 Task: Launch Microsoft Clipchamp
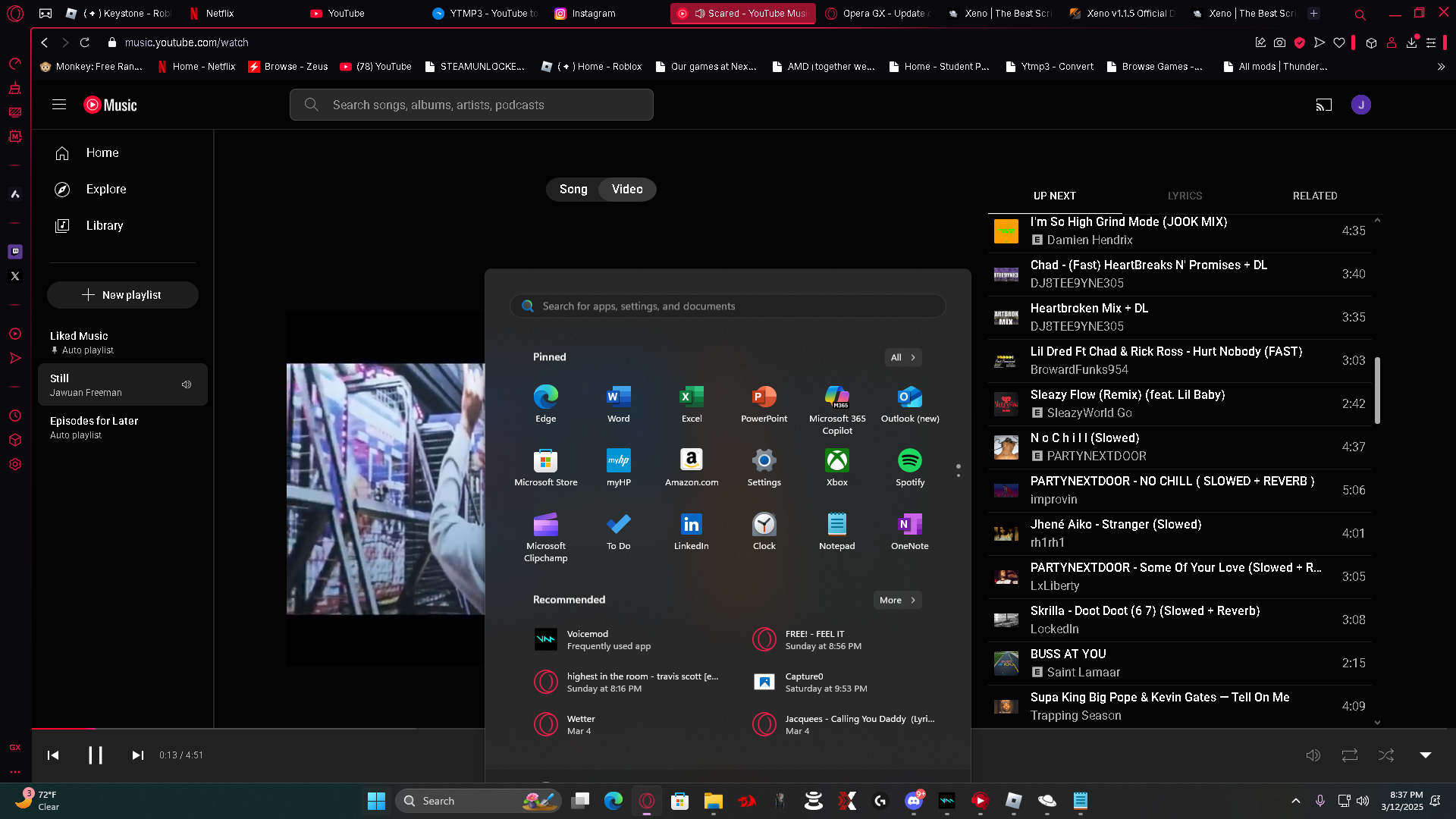point(545,537)
